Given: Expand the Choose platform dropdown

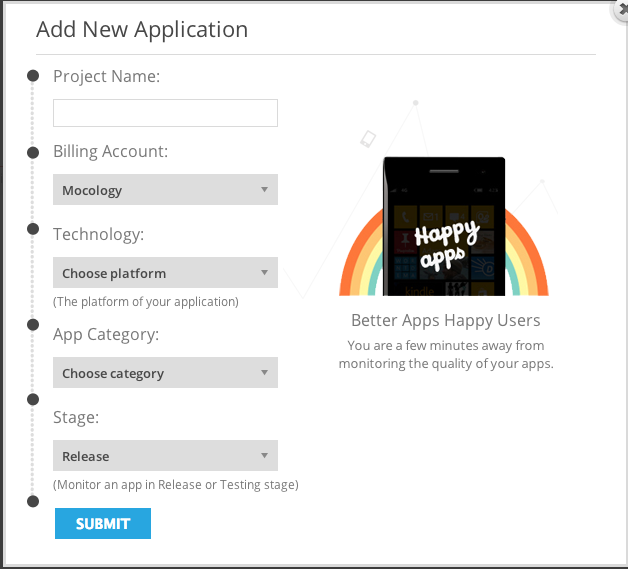Looking at the screenshot, I should (x=165, y=273).
